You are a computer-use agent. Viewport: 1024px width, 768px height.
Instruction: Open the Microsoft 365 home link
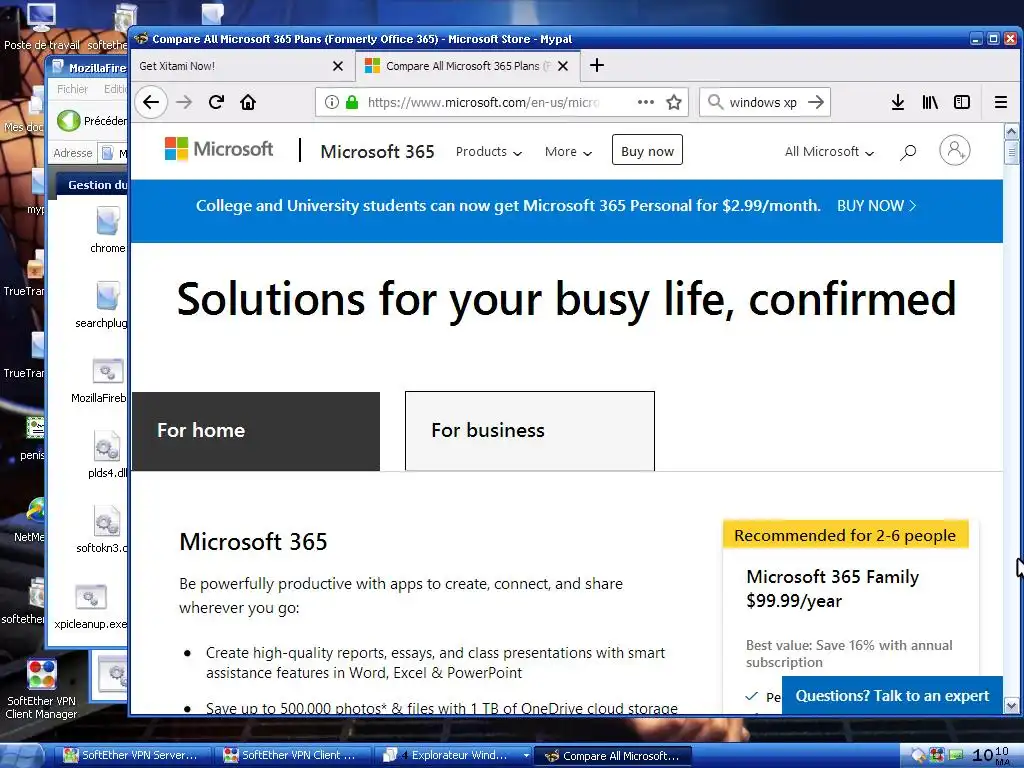(377, 152)
